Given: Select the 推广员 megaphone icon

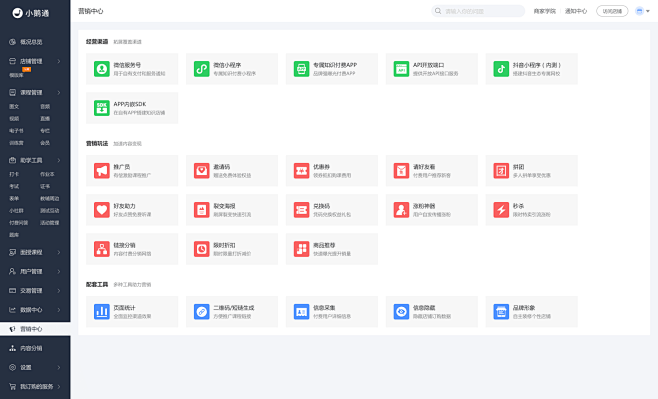Looking at the screenshot, I should (x=102, y=171).
